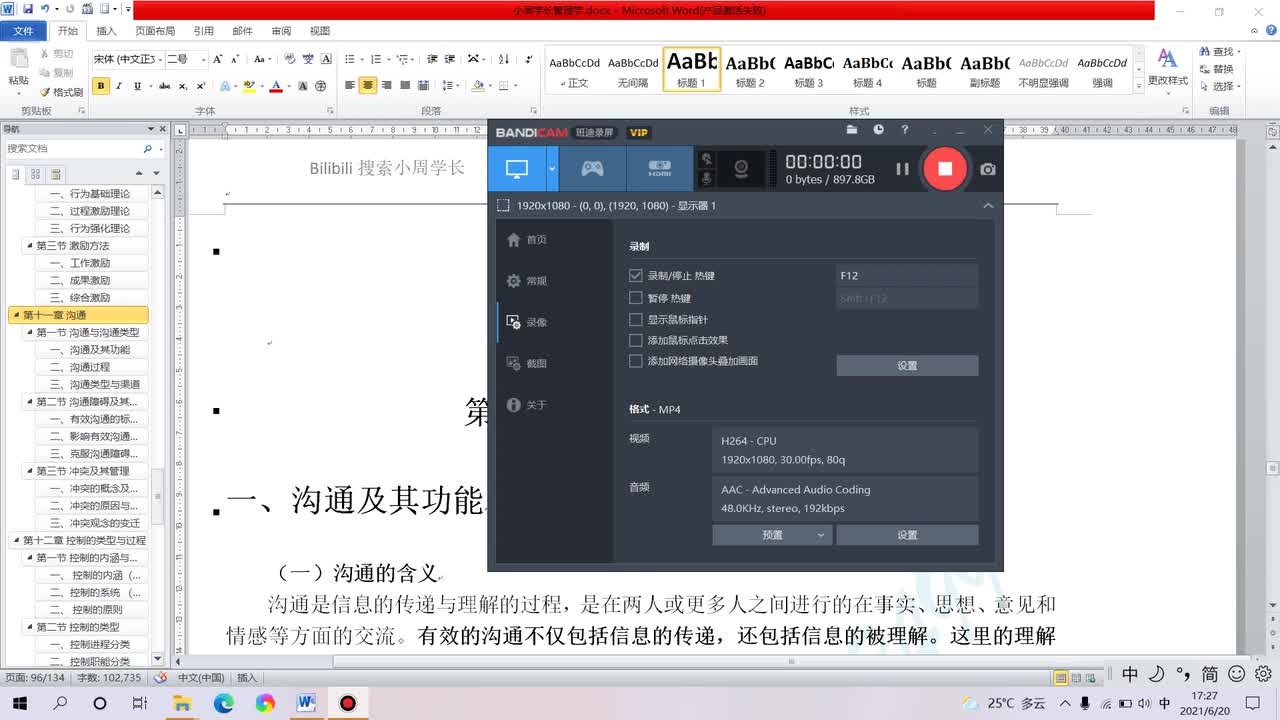Viewport: 1280px width, 720px height.
Task: Apply subscript formatting
Action: tap(182, 86)
